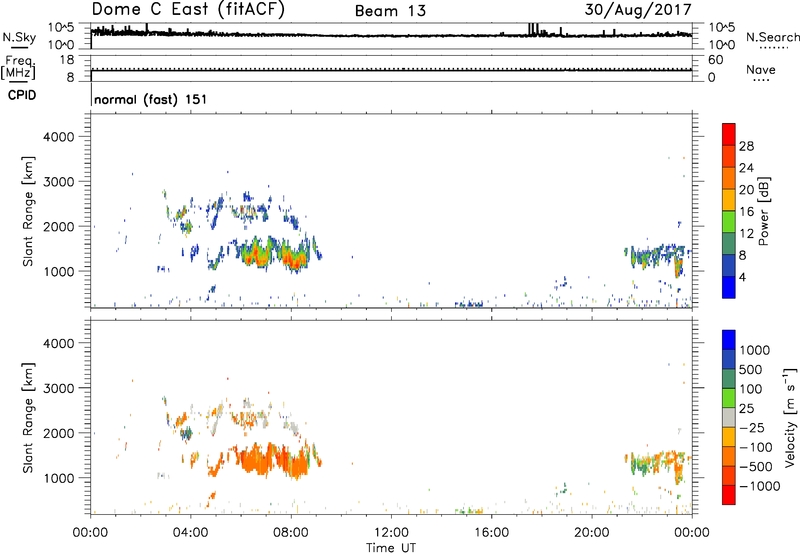Click the '500' velocity colorbar label
The width and height of the screenshot is (800, 554).
tap(751, 370)
